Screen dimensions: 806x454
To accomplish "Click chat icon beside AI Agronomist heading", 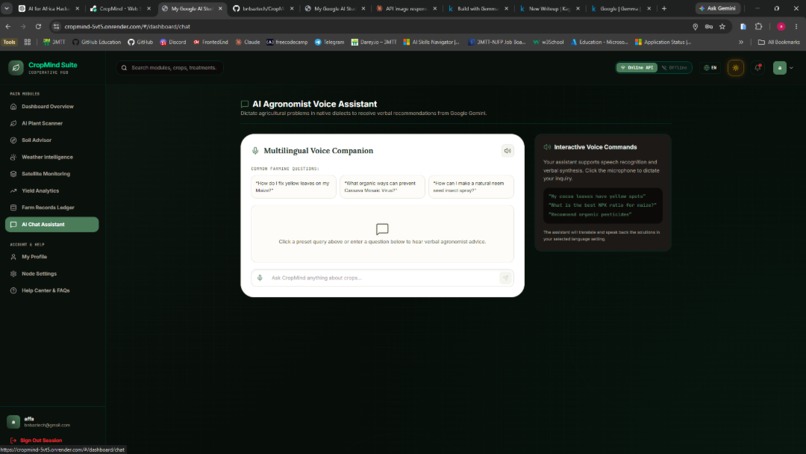I will coord(245,104).
